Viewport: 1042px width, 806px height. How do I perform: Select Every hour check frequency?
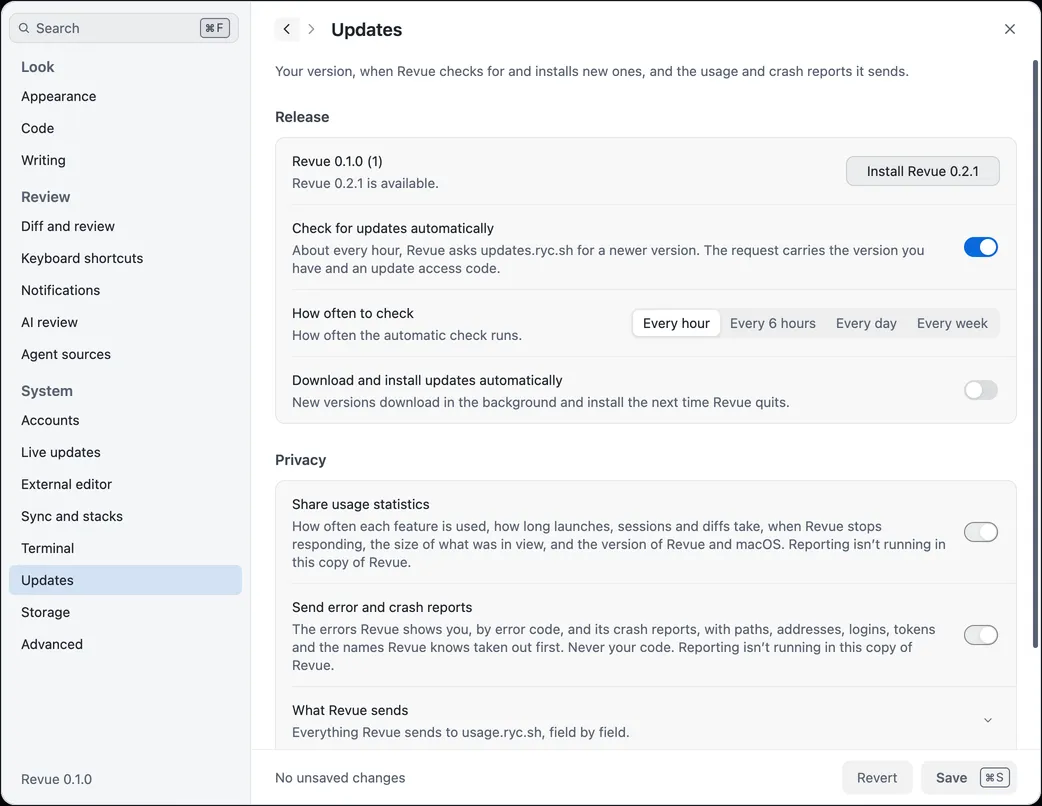[676, 324]
